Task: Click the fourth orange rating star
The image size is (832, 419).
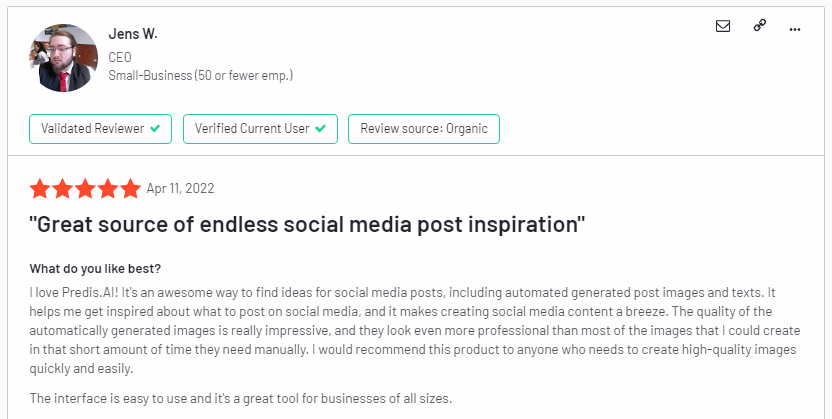Action: (x=108, y=188)
